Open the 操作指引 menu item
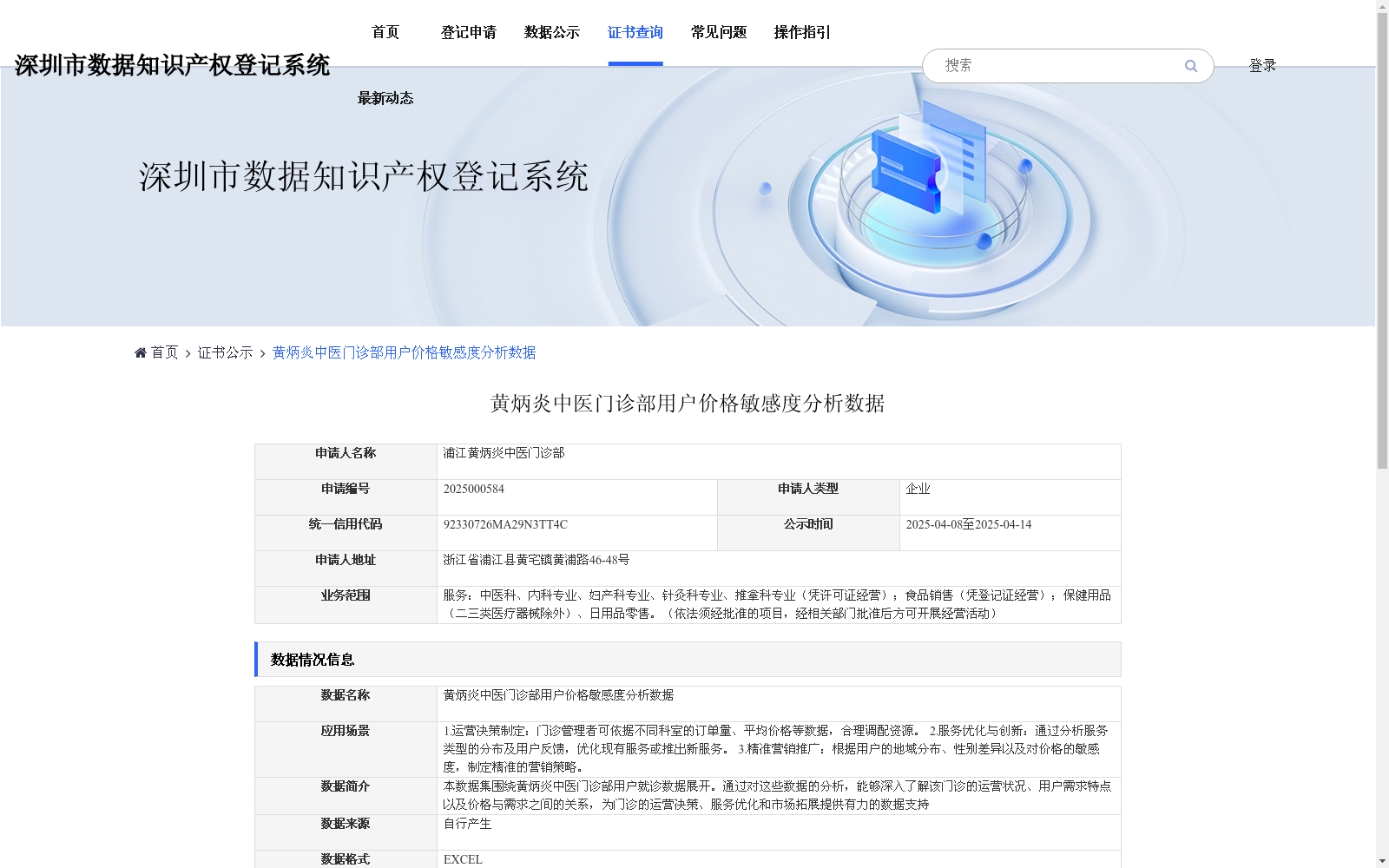1389x868 pixels. point(802,32)
